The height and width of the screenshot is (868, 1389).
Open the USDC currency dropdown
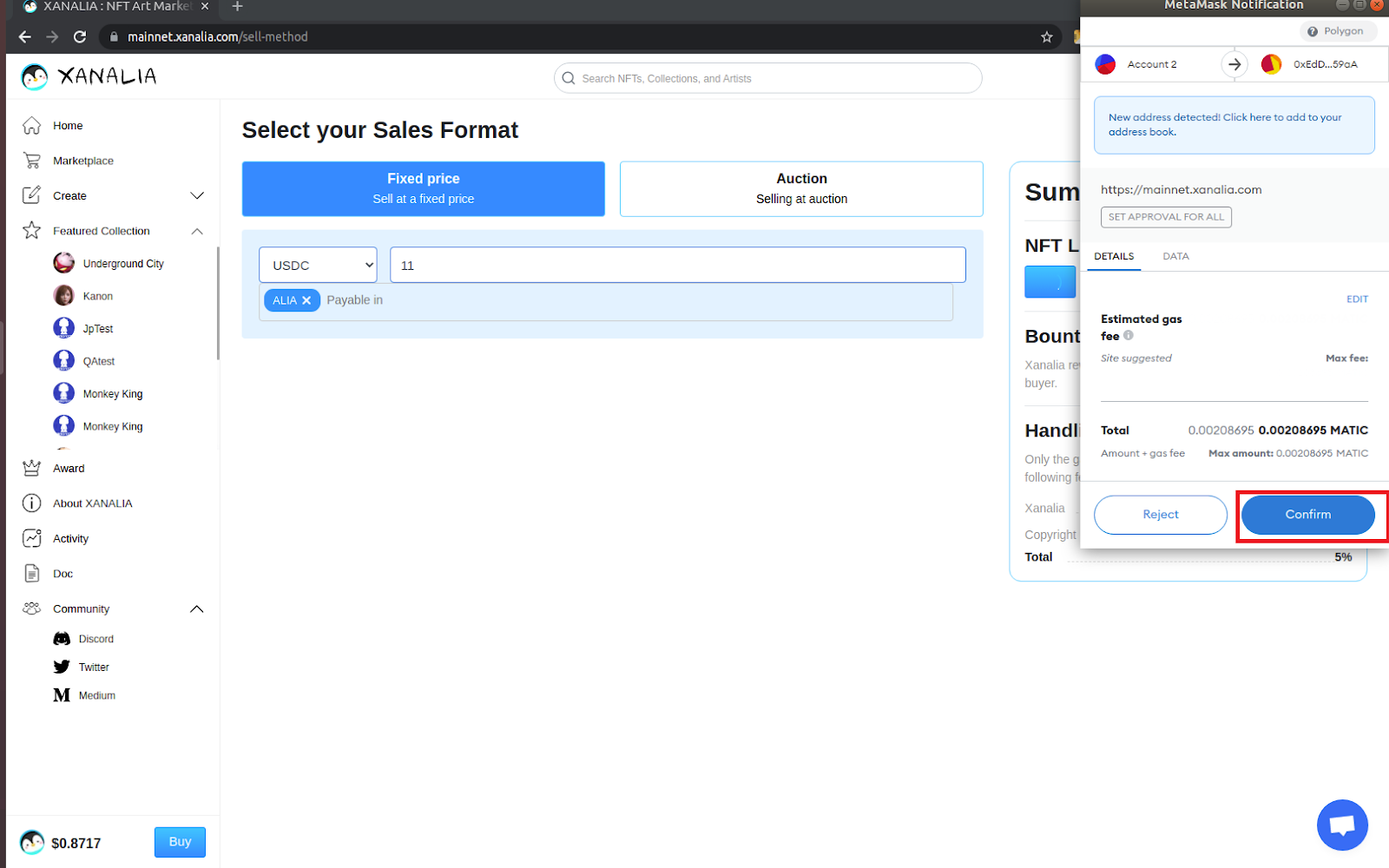pyautogui.click(x=319, y=265)
